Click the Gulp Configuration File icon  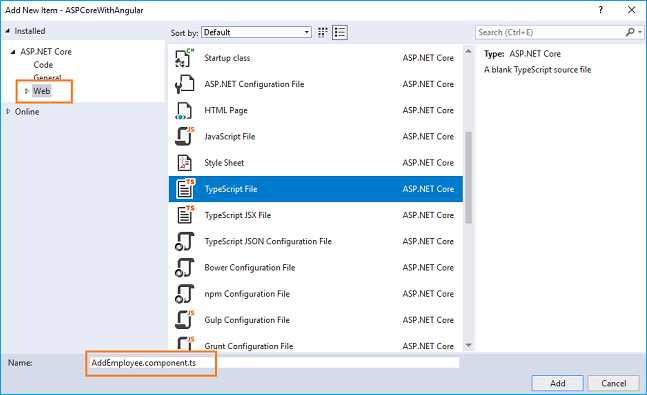(x=184, y=320)
